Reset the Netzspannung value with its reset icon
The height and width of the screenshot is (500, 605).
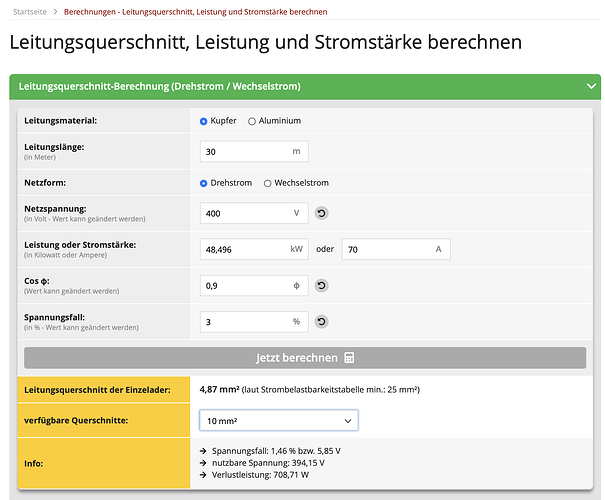[321, 213]
